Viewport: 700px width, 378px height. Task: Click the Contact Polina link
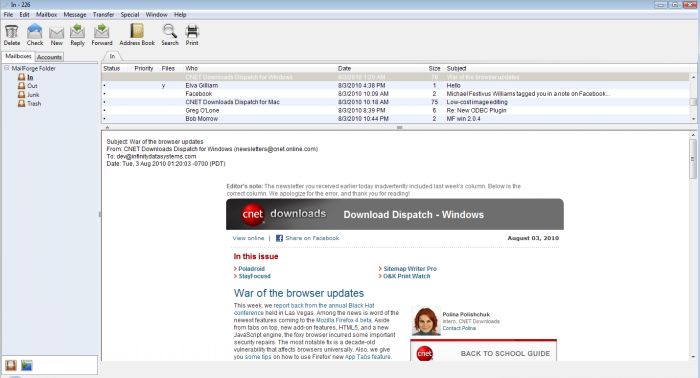459,328
